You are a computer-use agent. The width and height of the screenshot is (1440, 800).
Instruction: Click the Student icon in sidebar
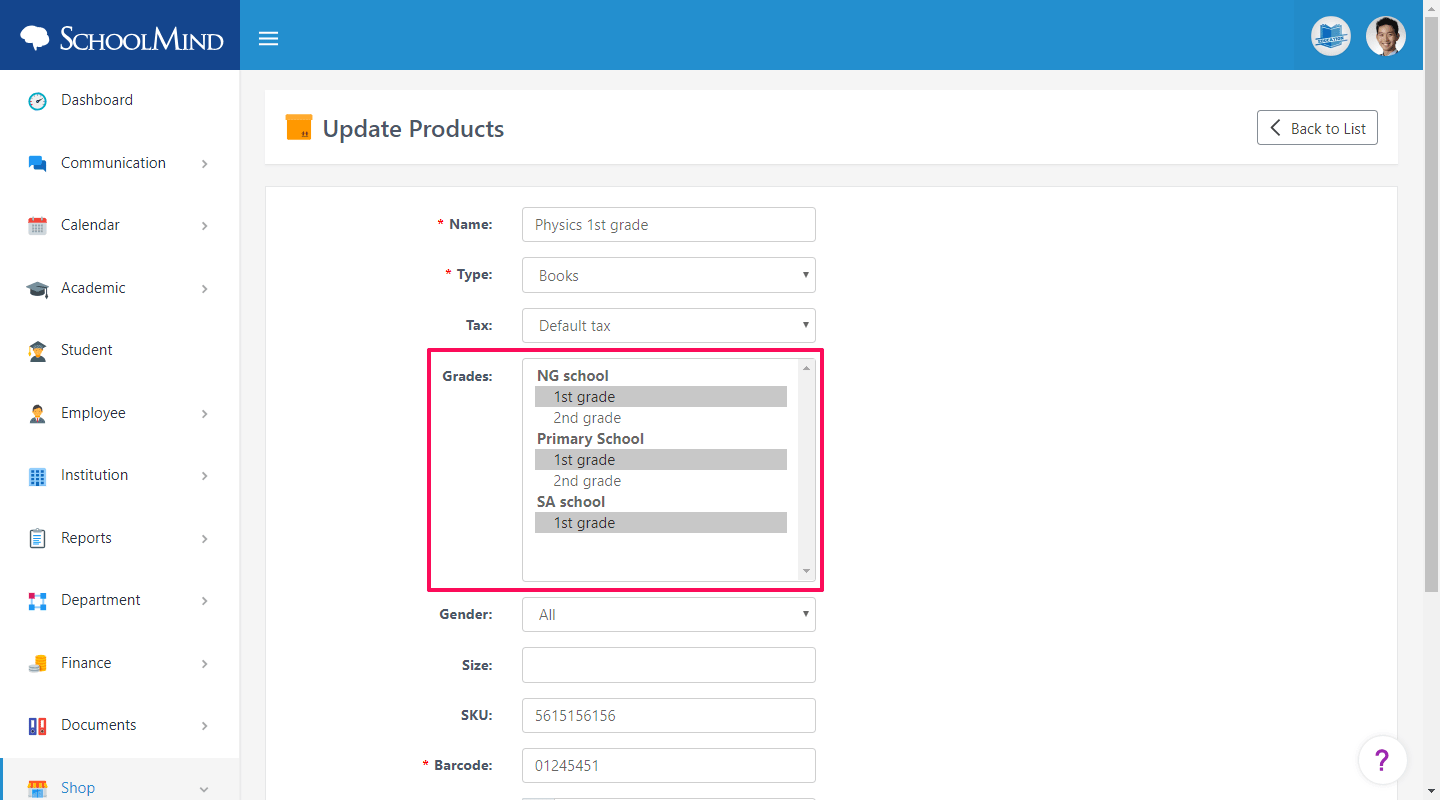[x=37, y=351]
